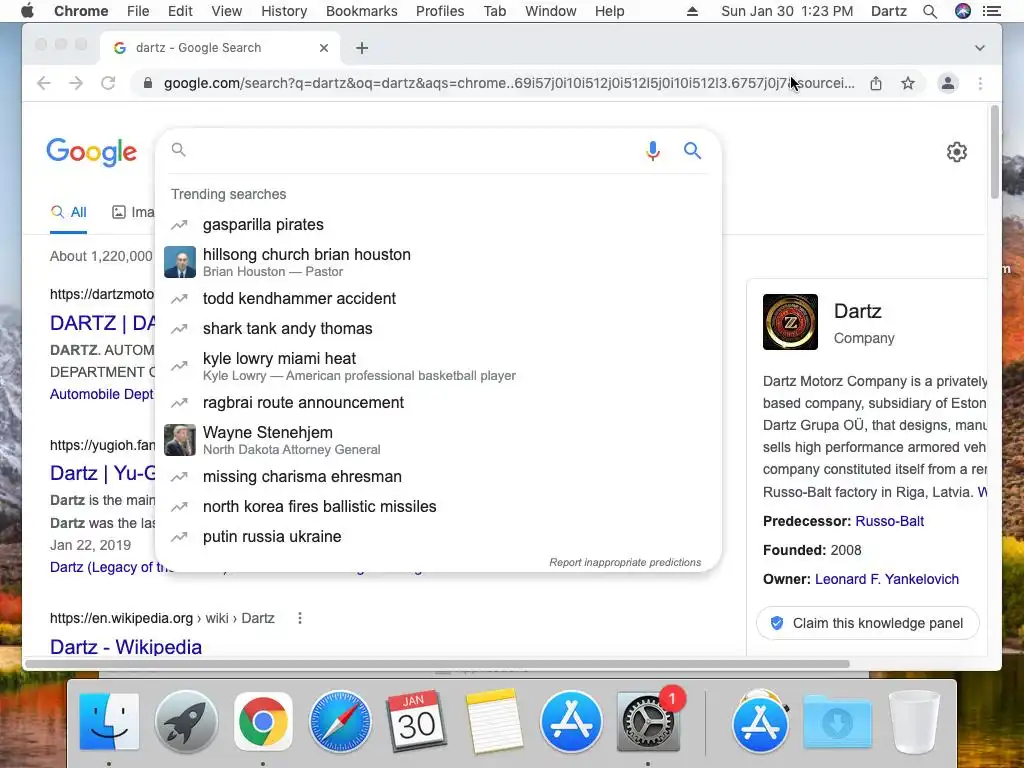Select north korea fires ballistic missiles
This screenshot has width=1024, height=768.
[x=438, y=507]
